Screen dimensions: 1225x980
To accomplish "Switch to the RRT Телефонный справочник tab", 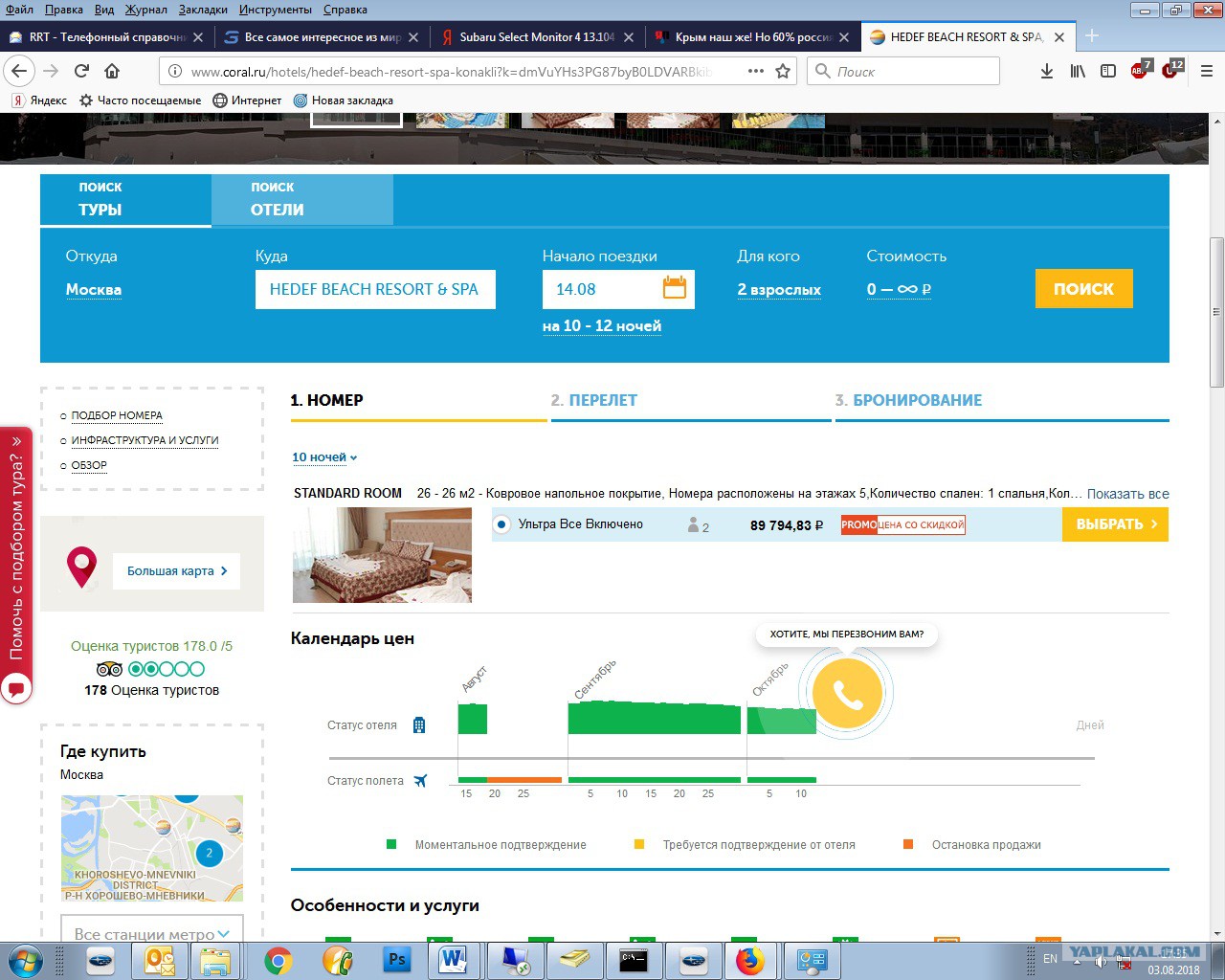I will (107, 37).
